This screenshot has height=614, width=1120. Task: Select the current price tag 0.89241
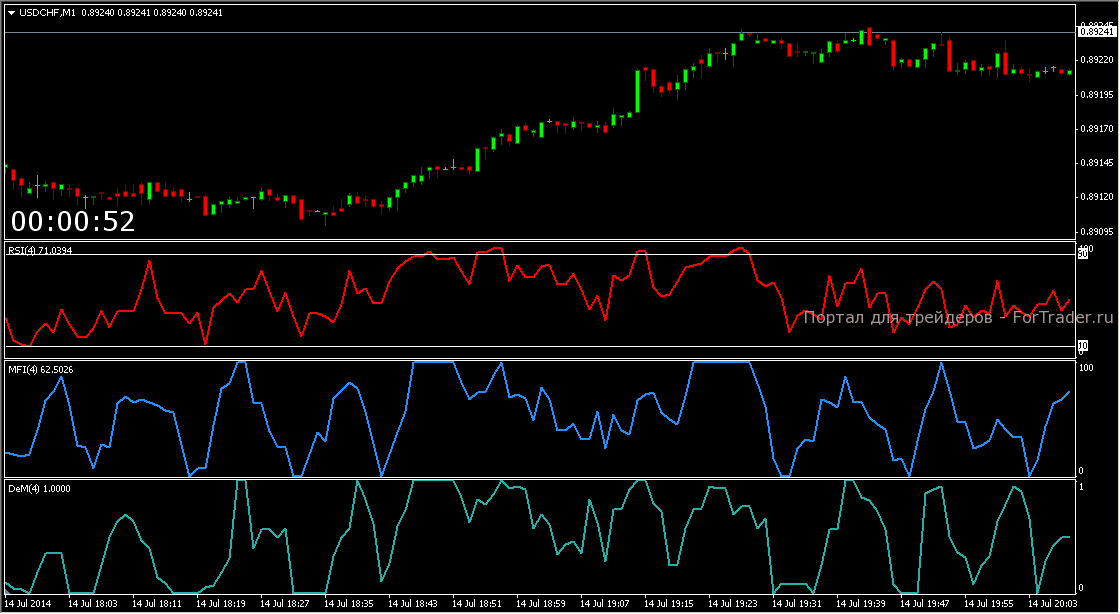[1096, 32]
